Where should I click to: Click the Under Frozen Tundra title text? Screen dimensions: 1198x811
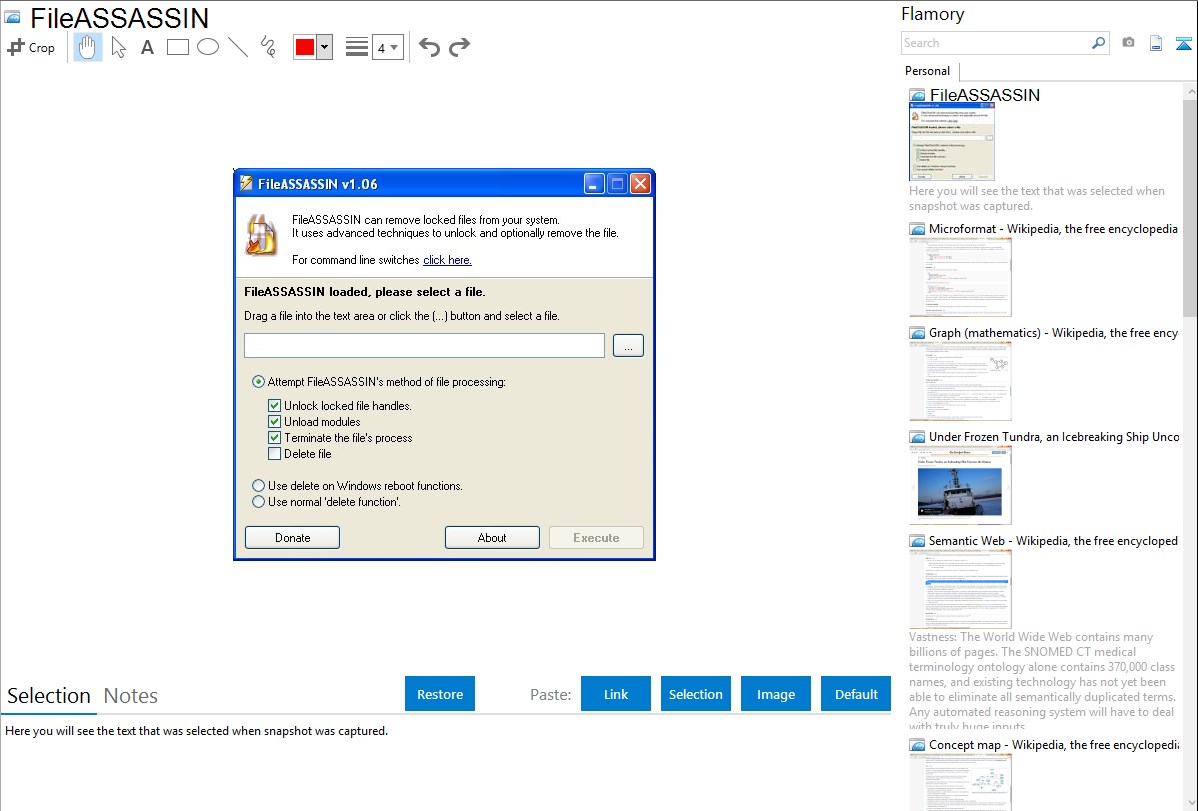click(1053, 436)
